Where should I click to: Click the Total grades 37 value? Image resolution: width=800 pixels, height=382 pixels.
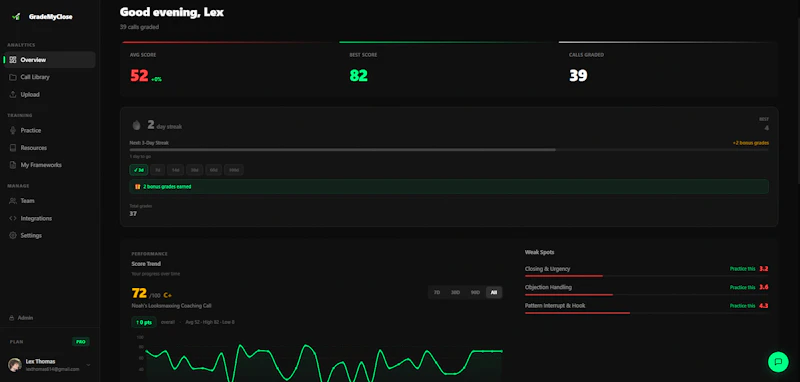133,214
